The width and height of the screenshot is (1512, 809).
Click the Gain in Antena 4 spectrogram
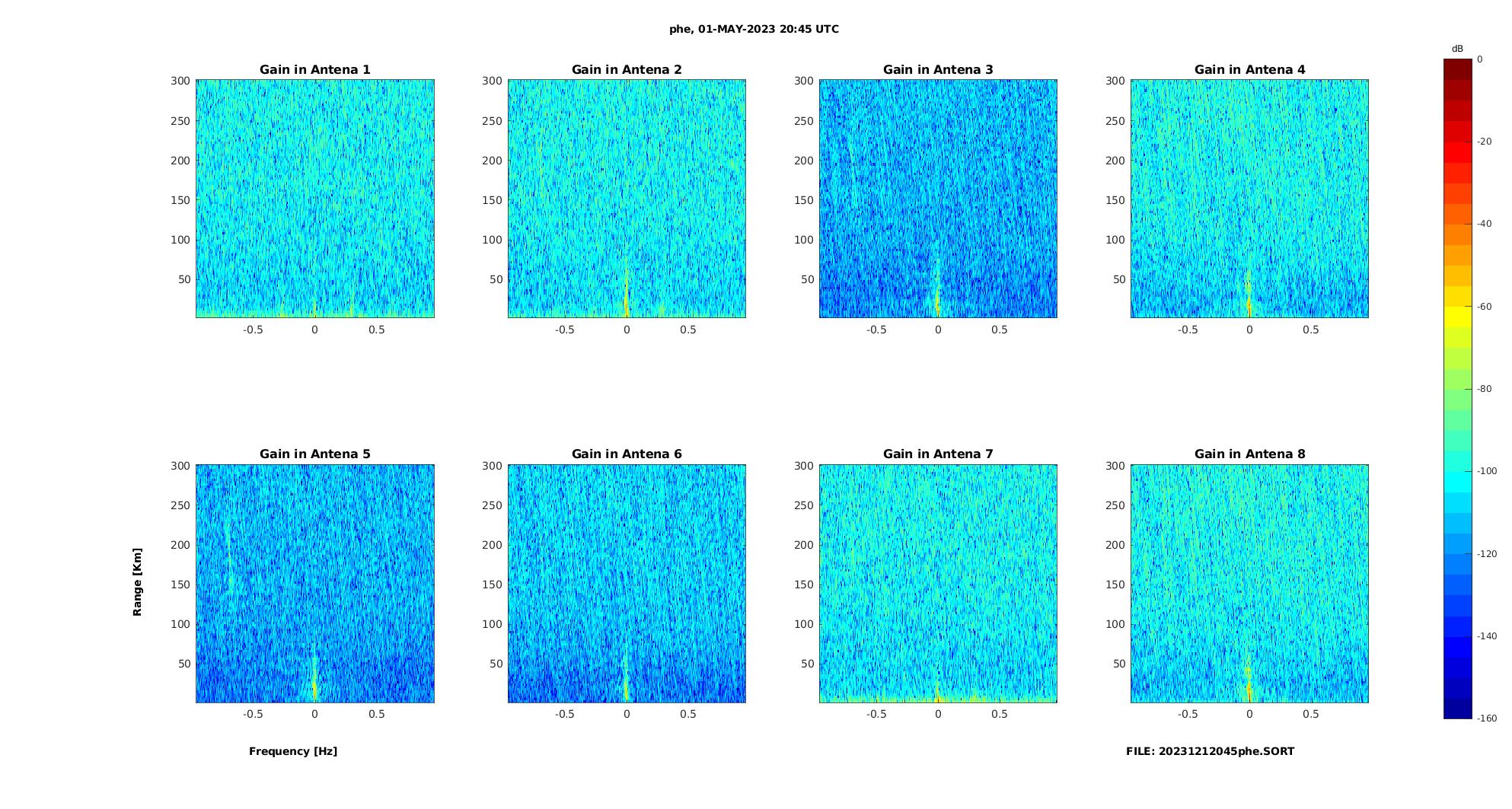pyautogui.click(x=1249, y=199)
